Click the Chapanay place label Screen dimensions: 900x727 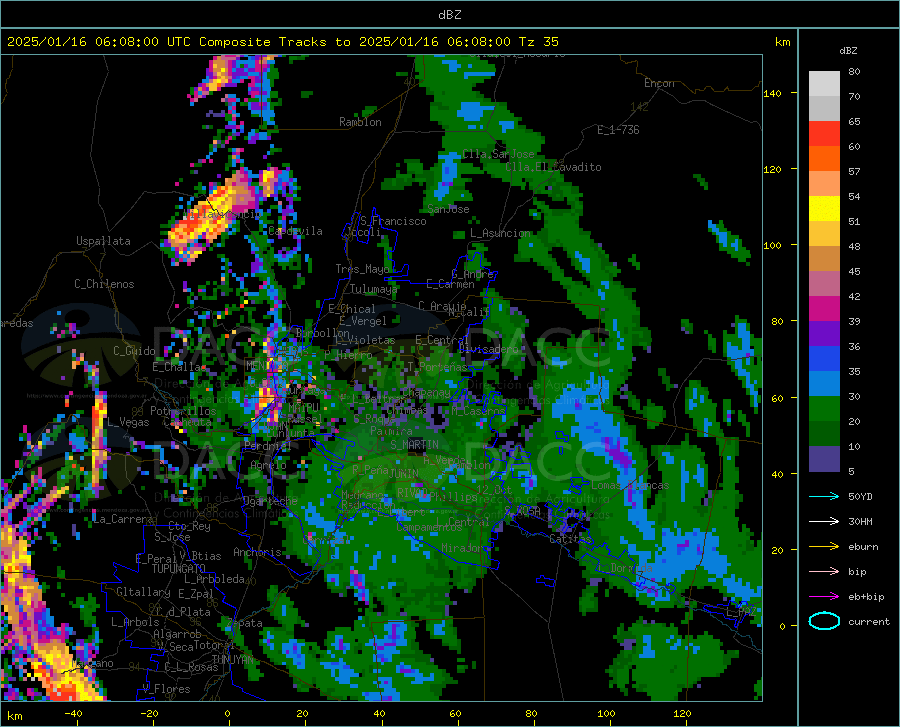[x=425, y=392]
